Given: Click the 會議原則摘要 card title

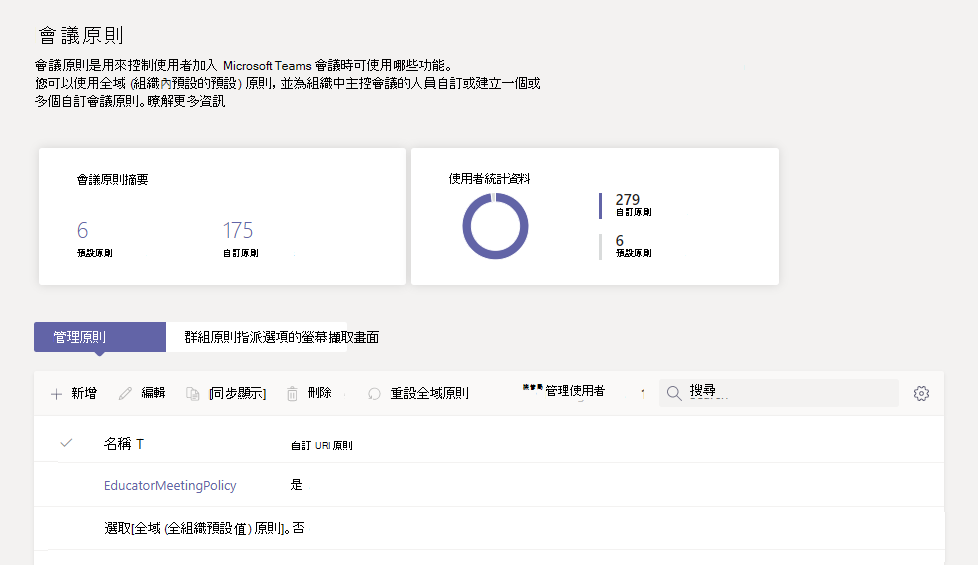Looking at the screenshot, I should (112, 180).
